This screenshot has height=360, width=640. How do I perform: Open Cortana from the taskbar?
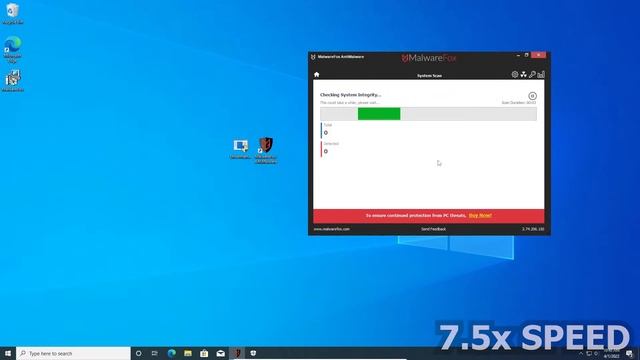(x=138, y=353)
